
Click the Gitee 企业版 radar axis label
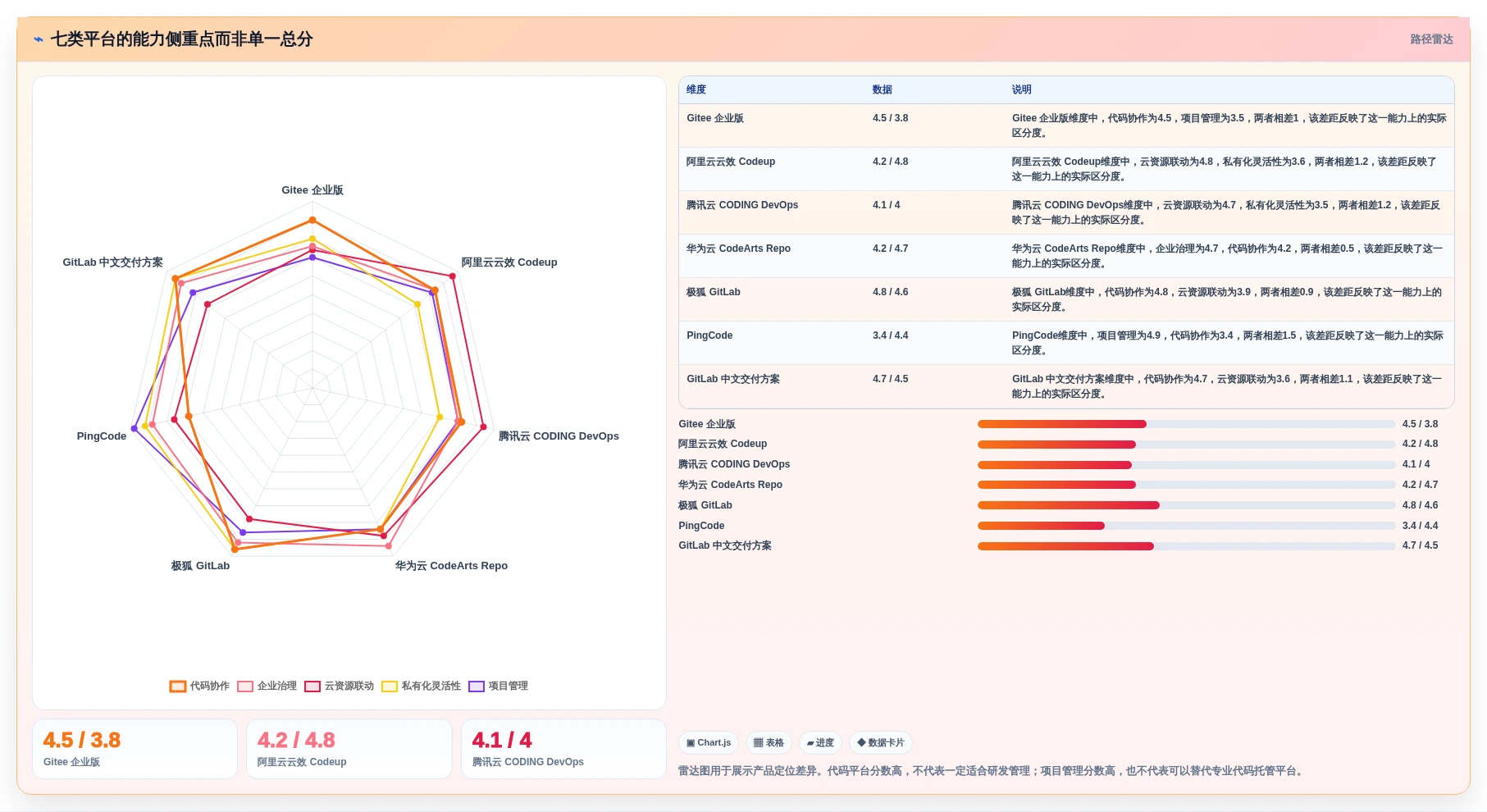[312, 190]
